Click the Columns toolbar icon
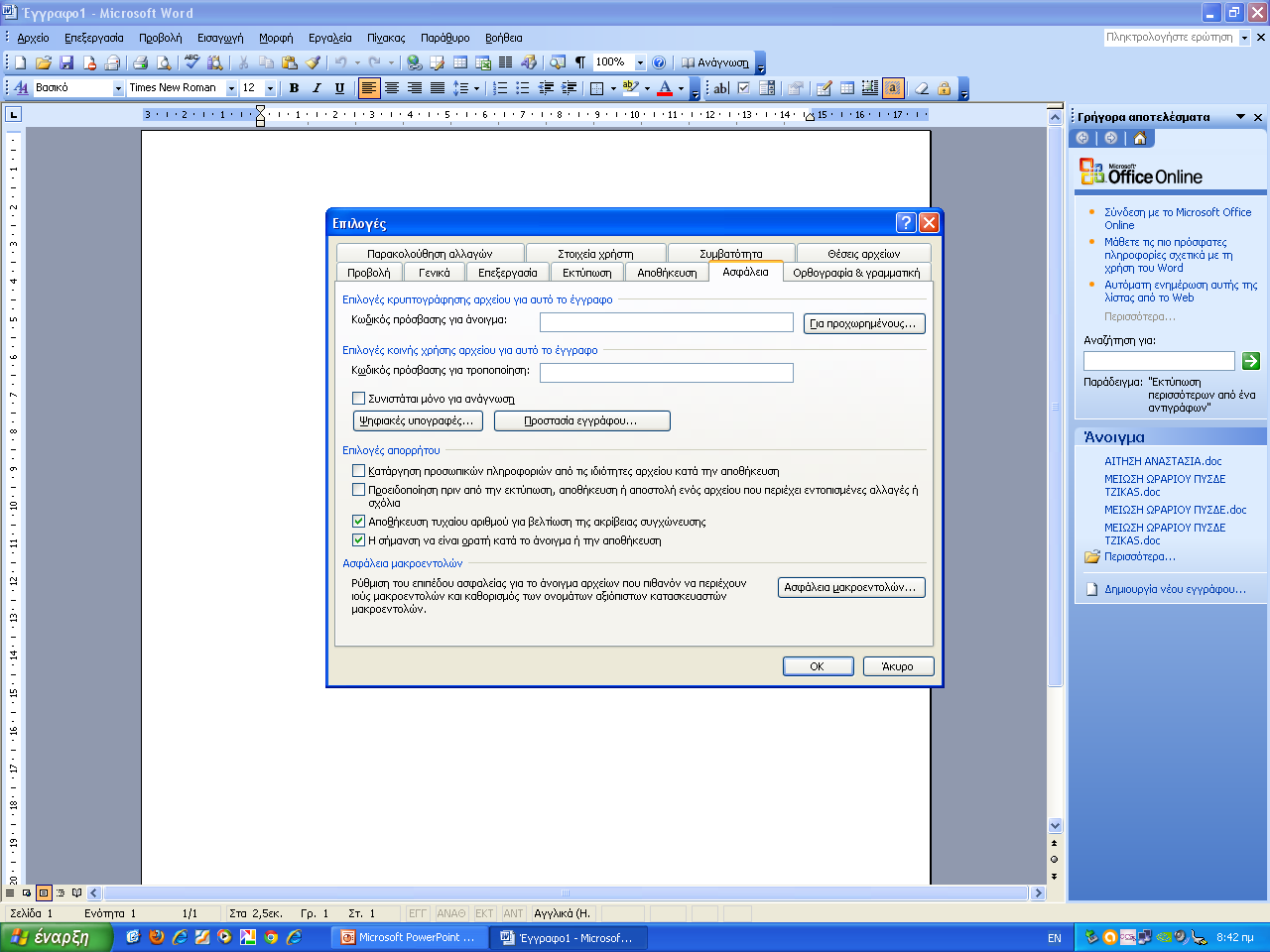The image size is (1270, 952). [x=506, y=62]
